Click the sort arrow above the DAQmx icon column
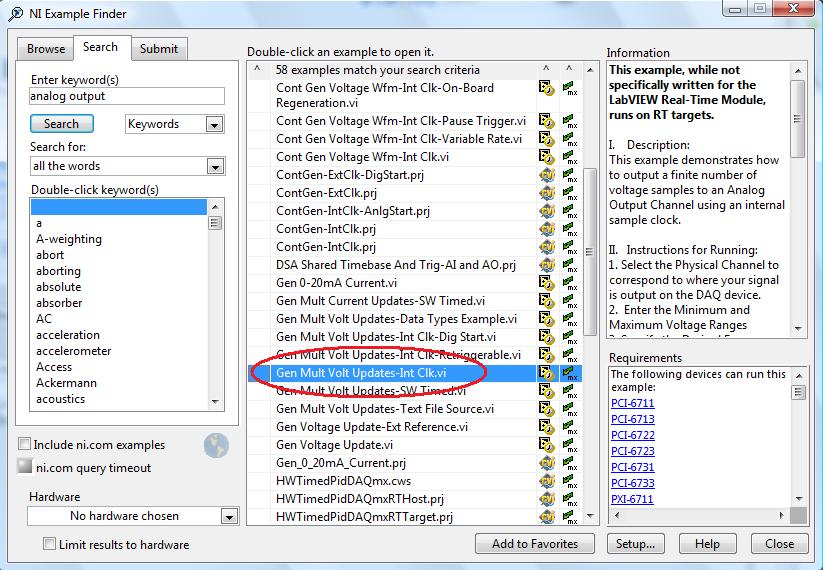Viewport: 823px width, 570px height. pos(569,69)
